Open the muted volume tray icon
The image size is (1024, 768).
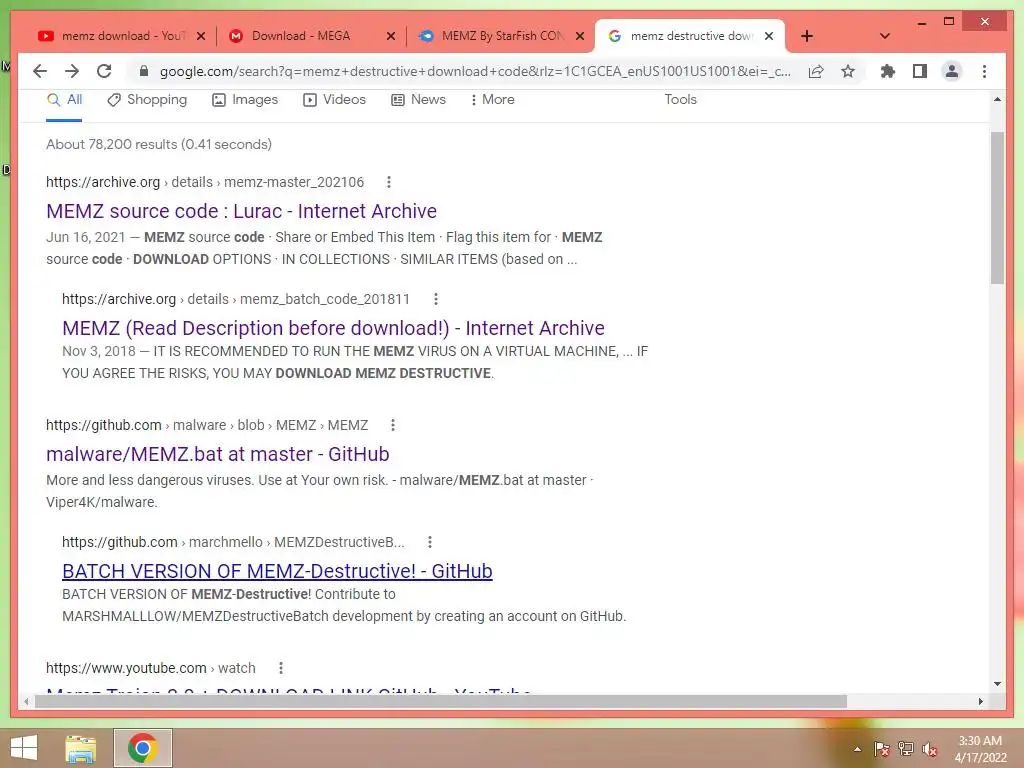(929, 749)
